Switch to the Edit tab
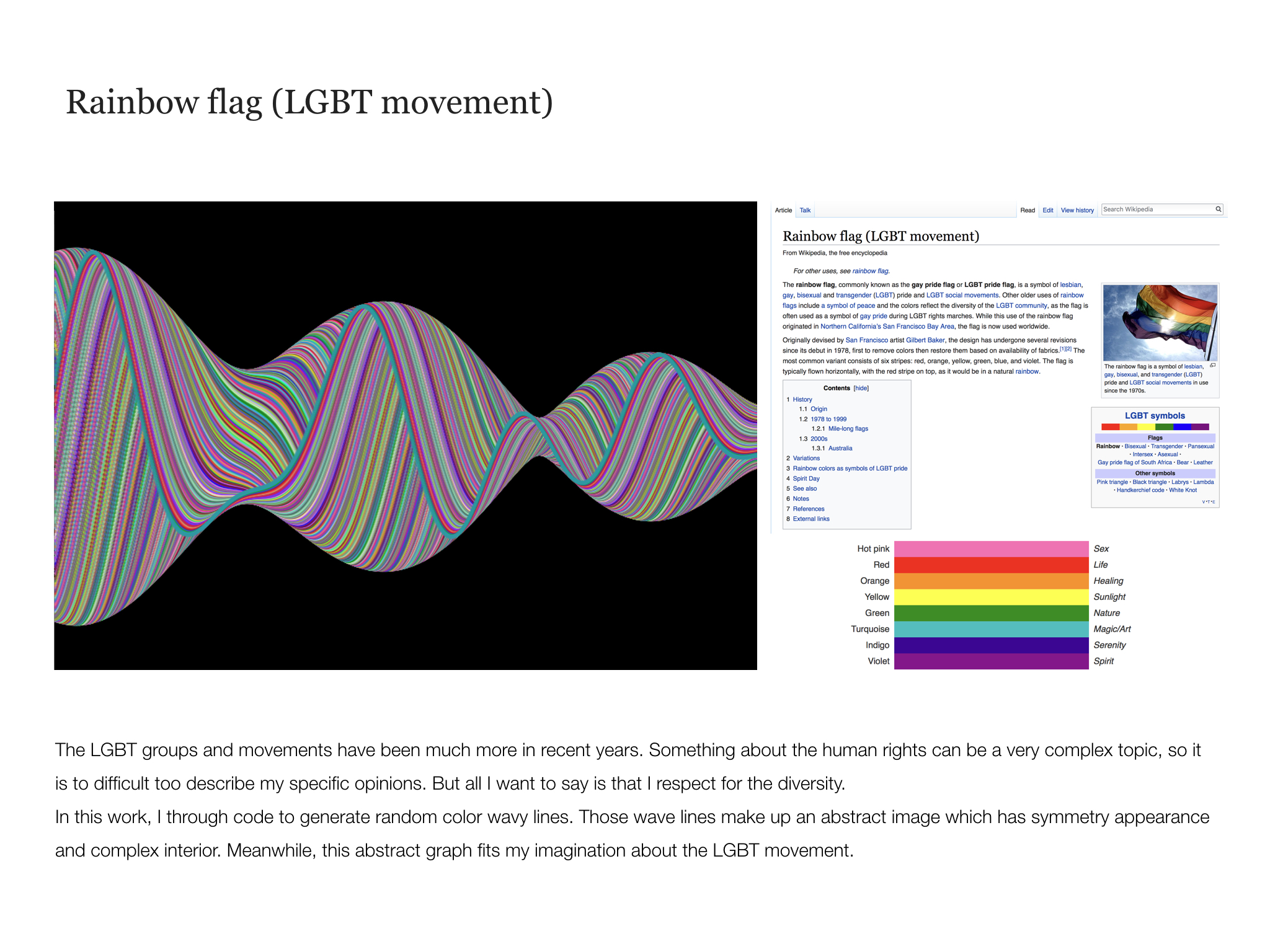This screenshot has width=1270, height=952. (x=1048, y=210)
